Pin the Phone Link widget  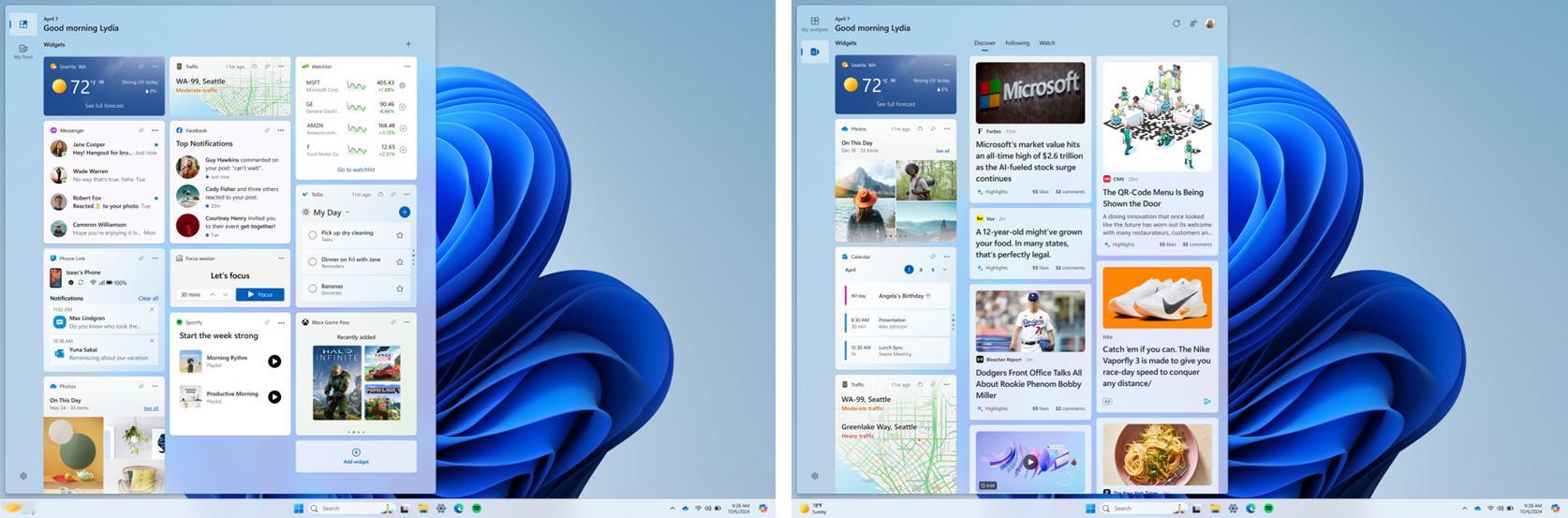pos(141,259)
